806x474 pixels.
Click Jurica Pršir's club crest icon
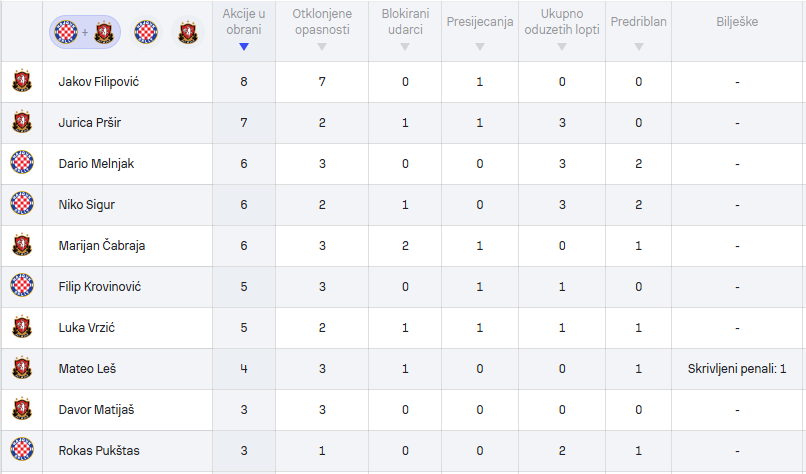pos(22,122)
